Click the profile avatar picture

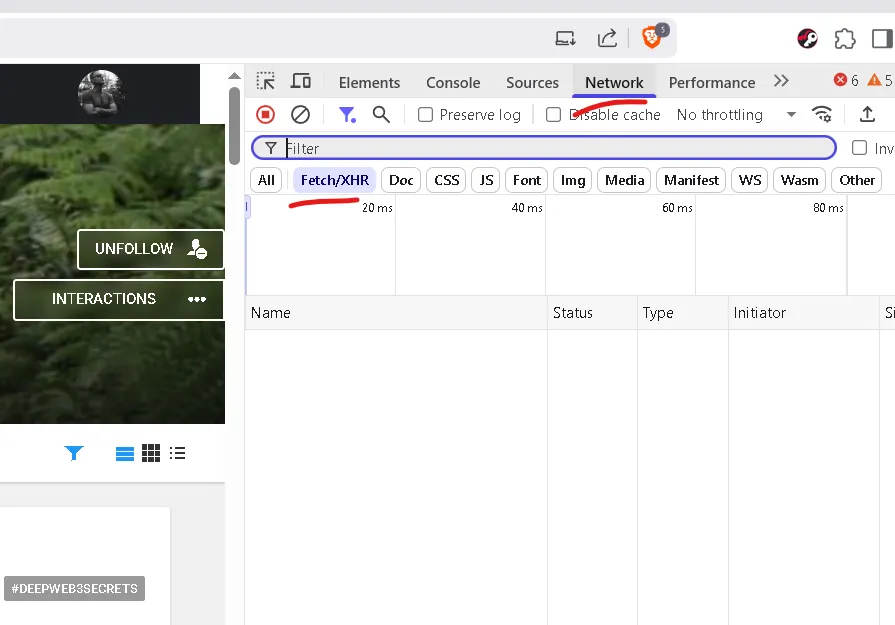click(x=100, y=93)
